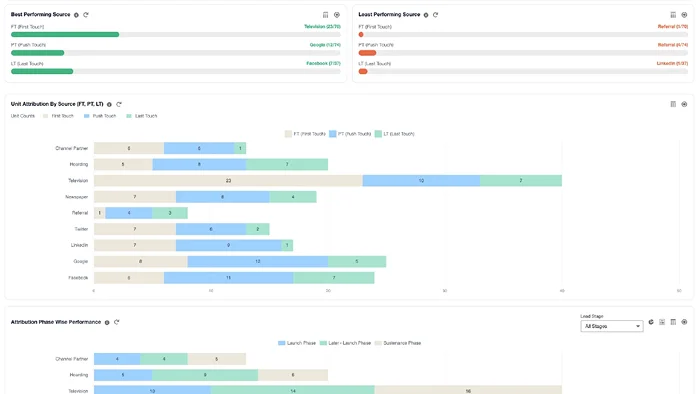699x394 pixels.
Task: Open info icon beside Best Performing Source
Action: point(76,15)
